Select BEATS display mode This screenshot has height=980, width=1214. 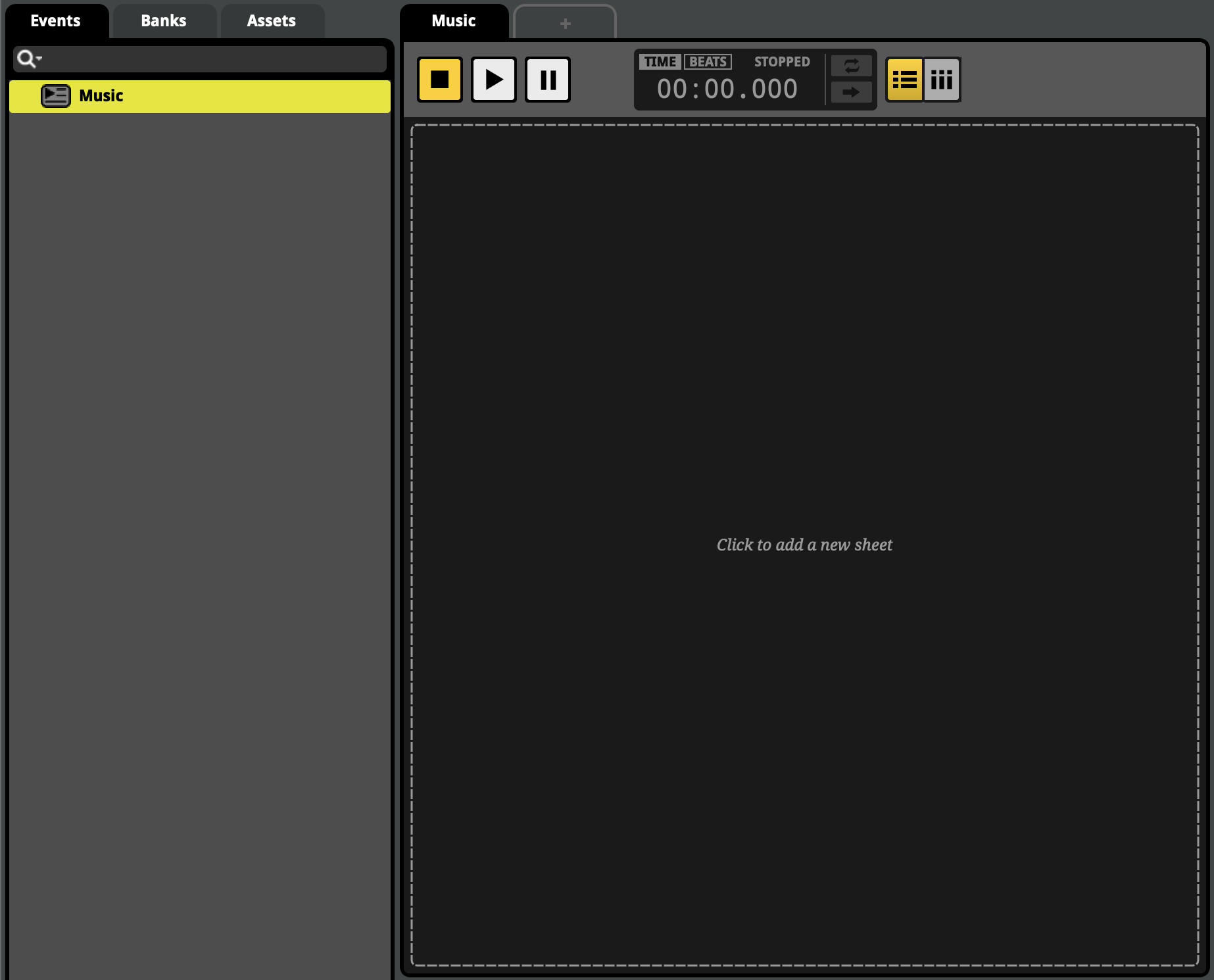pyautogui.click(x=708, y=62)
